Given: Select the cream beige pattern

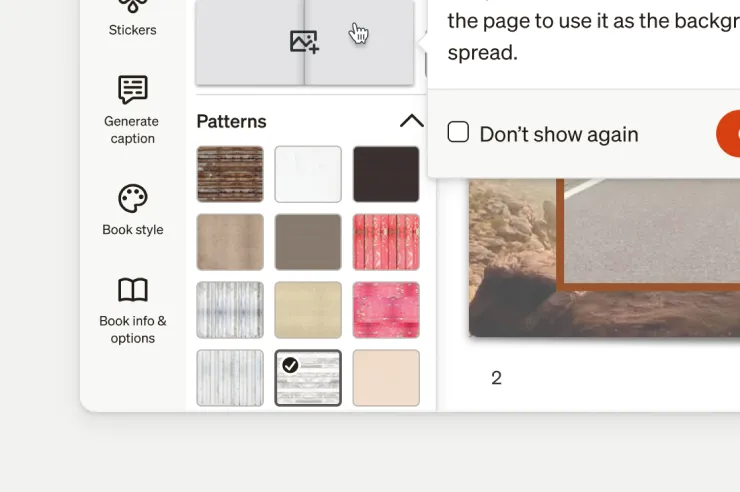Looking at the screenshot, I should coord(308,310).
